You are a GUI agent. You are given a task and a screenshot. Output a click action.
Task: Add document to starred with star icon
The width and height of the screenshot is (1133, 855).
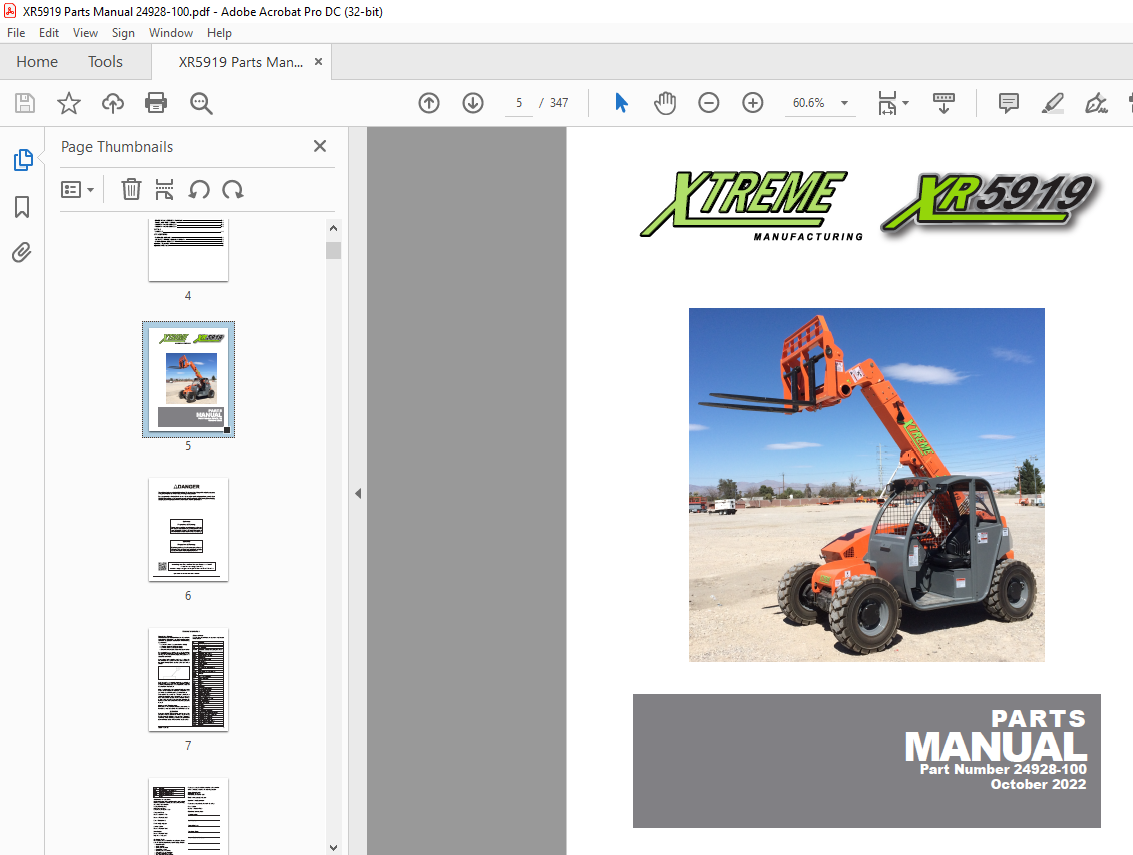tap(69, 103)
